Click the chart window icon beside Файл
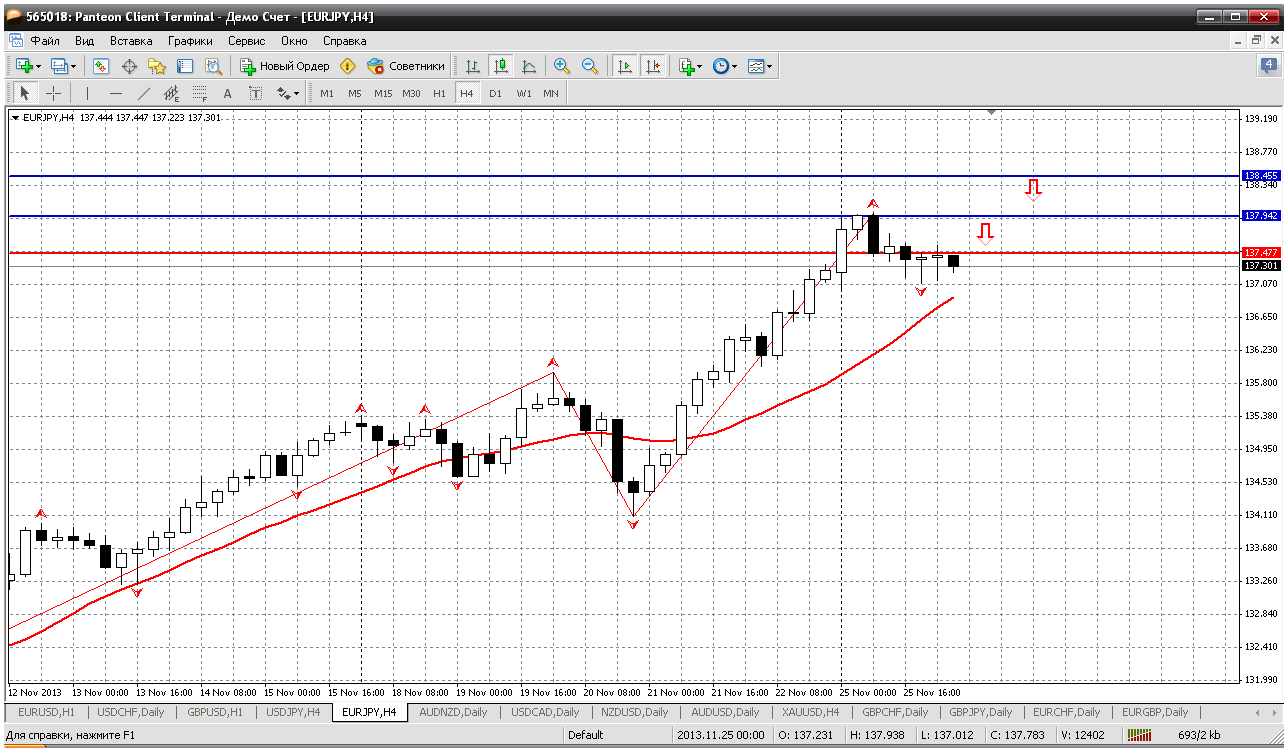The height and width of the screenshot is (748, 1288). (x=16, y=41)
